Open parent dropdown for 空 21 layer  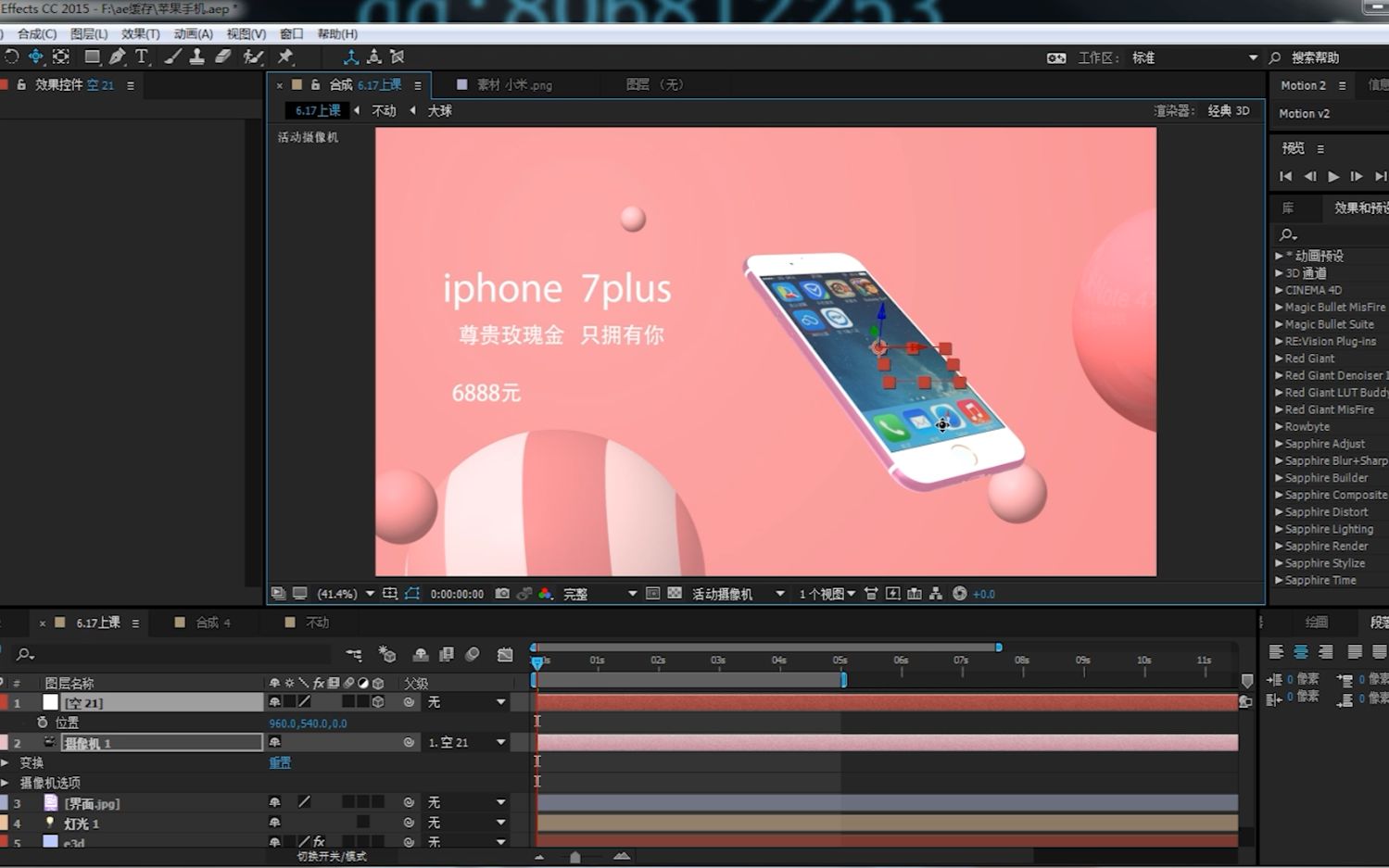pos(467,702)
